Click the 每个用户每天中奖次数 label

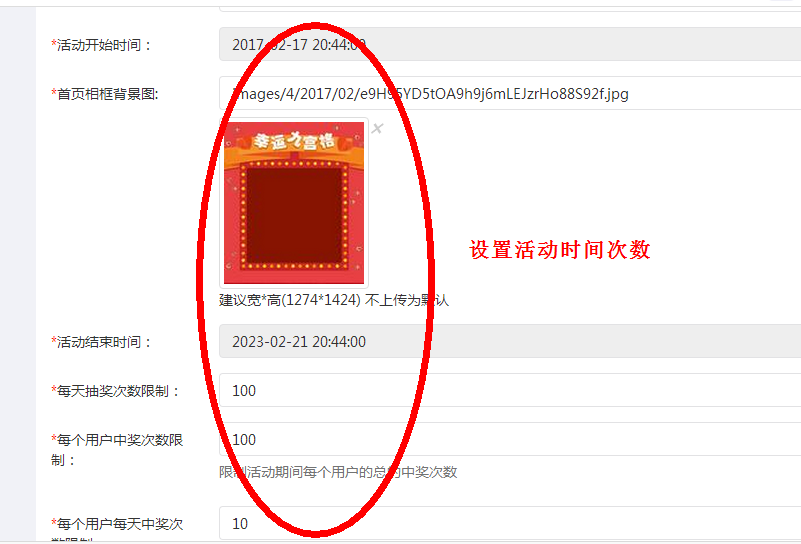click(x=117, y=530)
